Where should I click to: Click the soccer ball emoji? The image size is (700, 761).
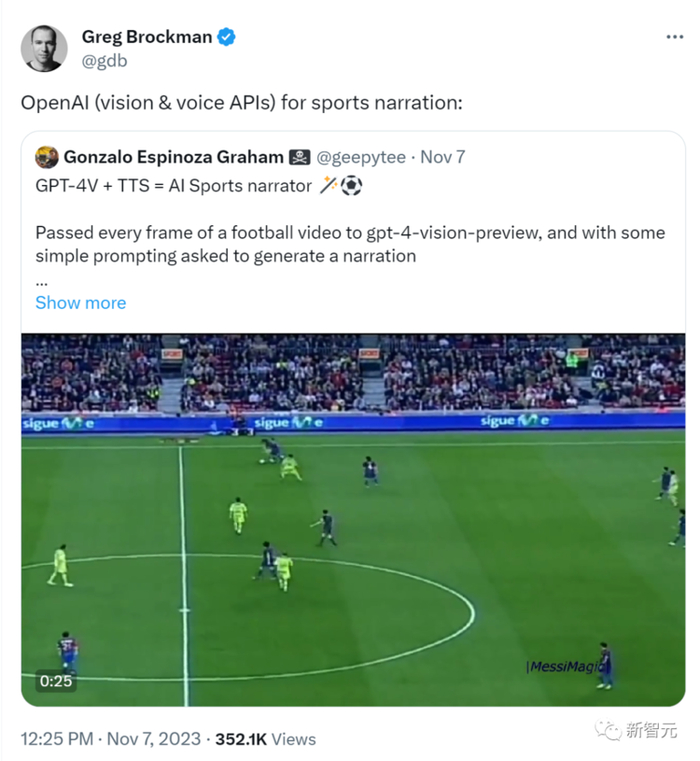351,185
